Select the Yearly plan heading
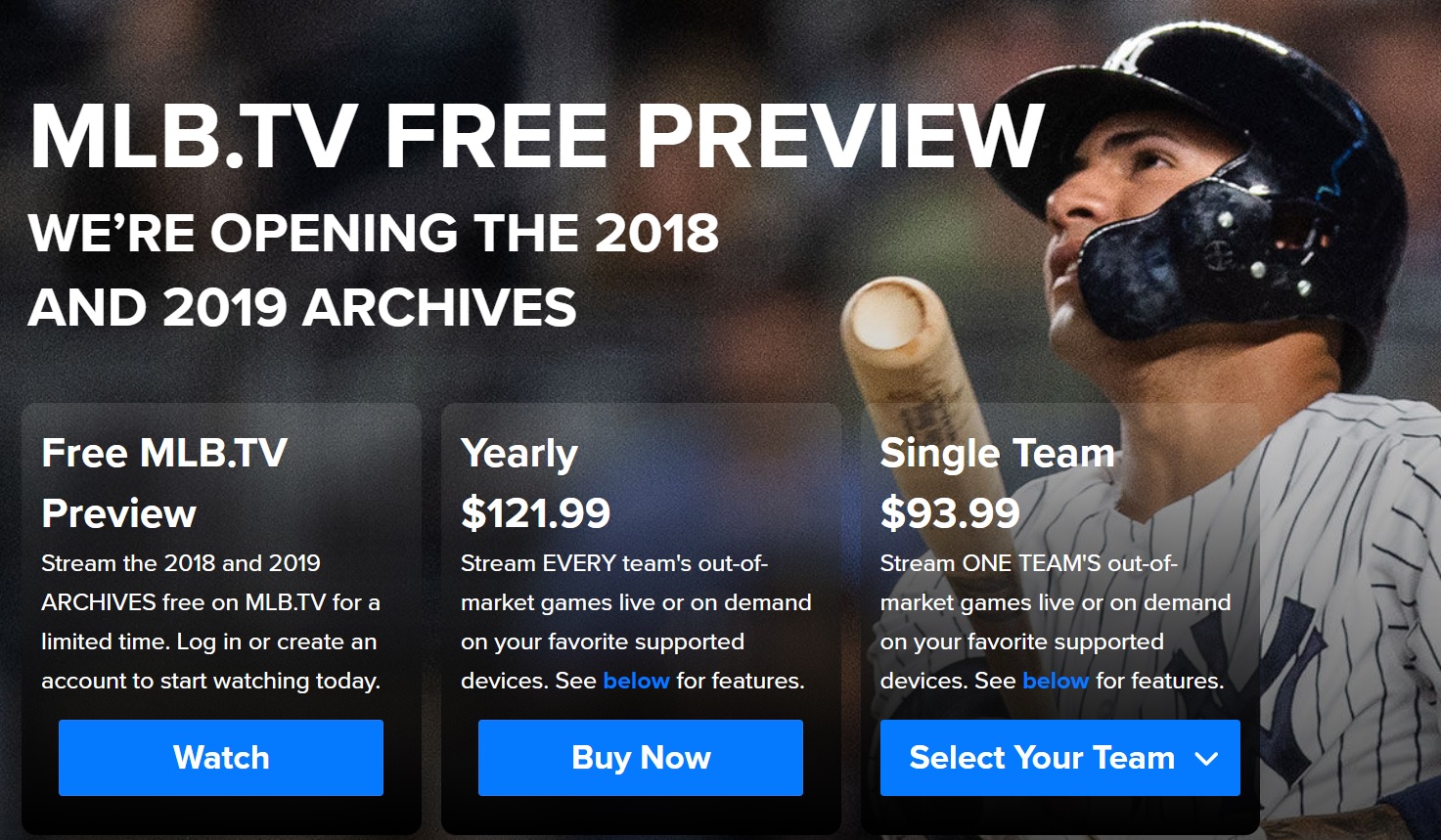This screenshot has height=840, width=1441. pos(519,454)
